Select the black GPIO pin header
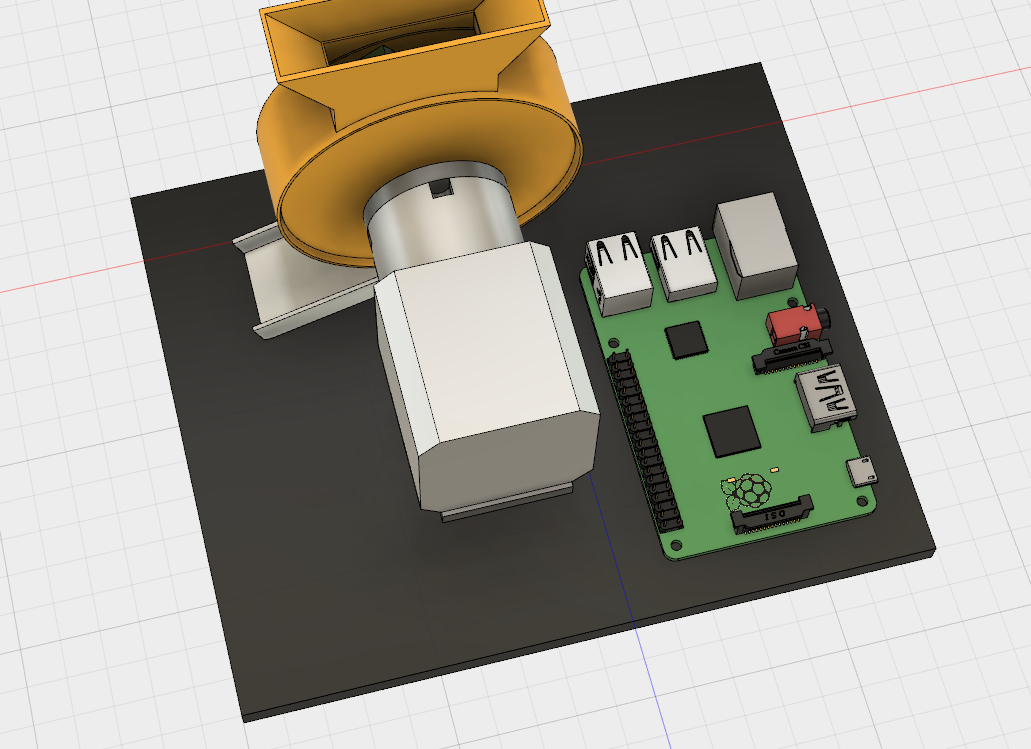 (x=646, y=441)
